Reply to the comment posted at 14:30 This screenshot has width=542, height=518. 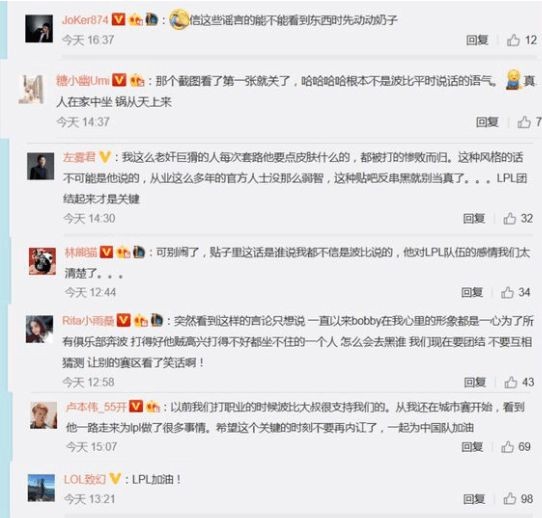pyautogui.click(x=474, y=218)
